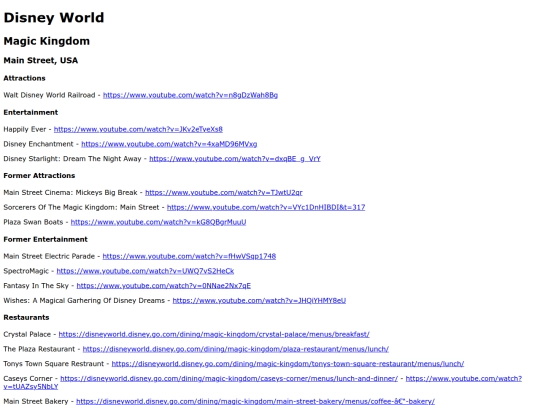This screenshot has height=405, width=540.
Task: Visit the Sorcerers Of The Magic Kingdom link
Action: pos(266,207)
